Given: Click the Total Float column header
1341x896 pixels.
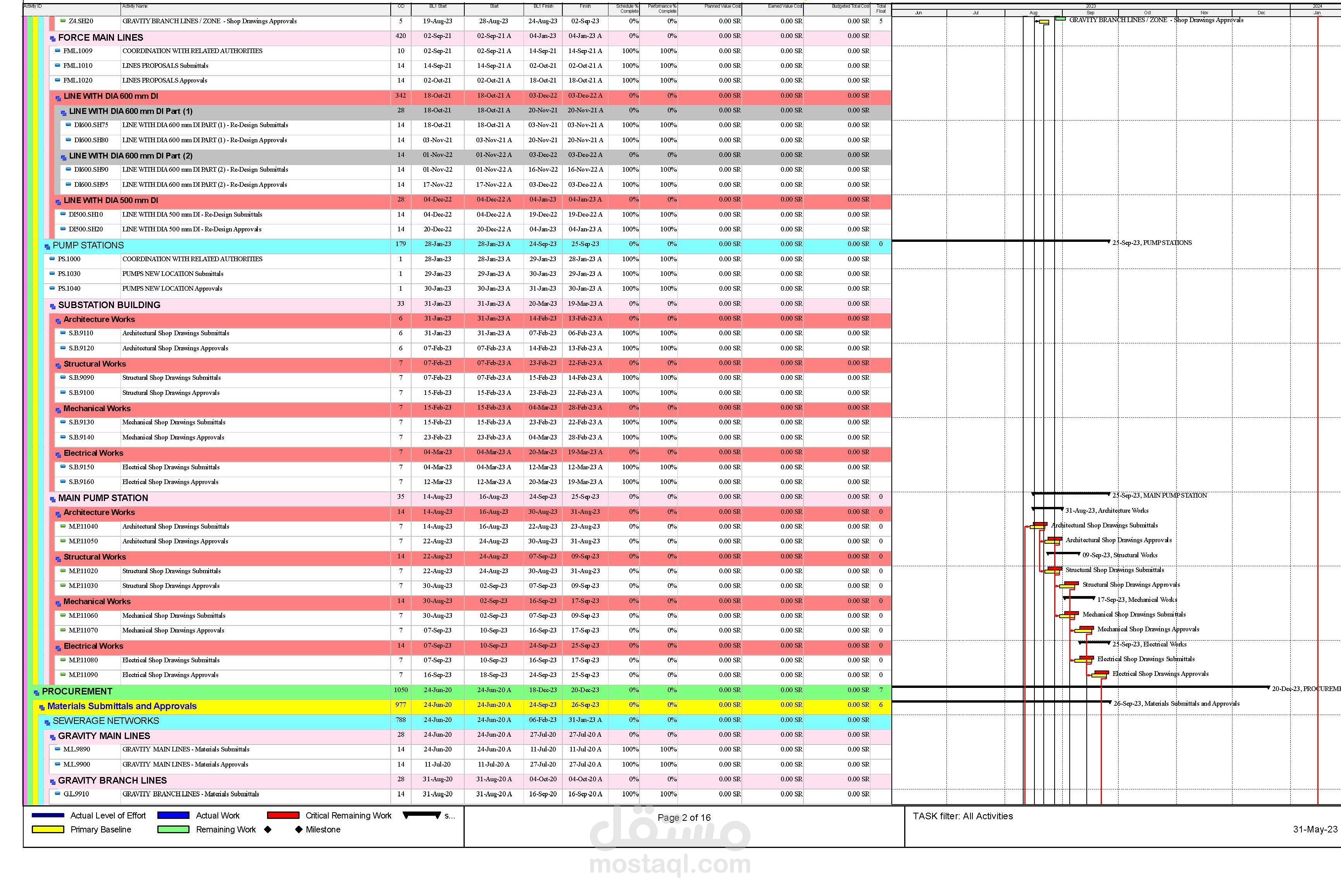Looking at the screenshot, I should [x=881, y=9].
